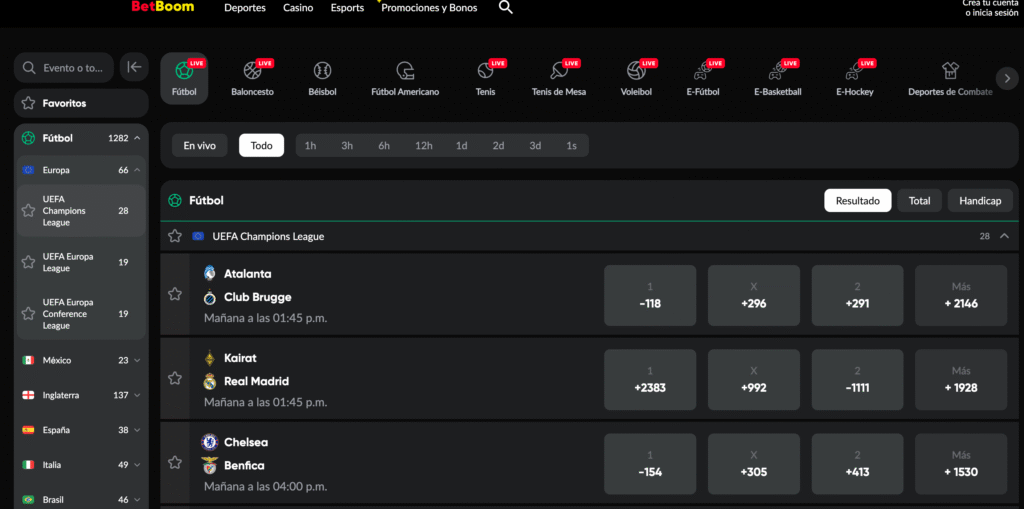Switch to Handicap market tab
The width and height of the screenshot is (1024, 509).
pyautogui.click(x=980, y=201)
